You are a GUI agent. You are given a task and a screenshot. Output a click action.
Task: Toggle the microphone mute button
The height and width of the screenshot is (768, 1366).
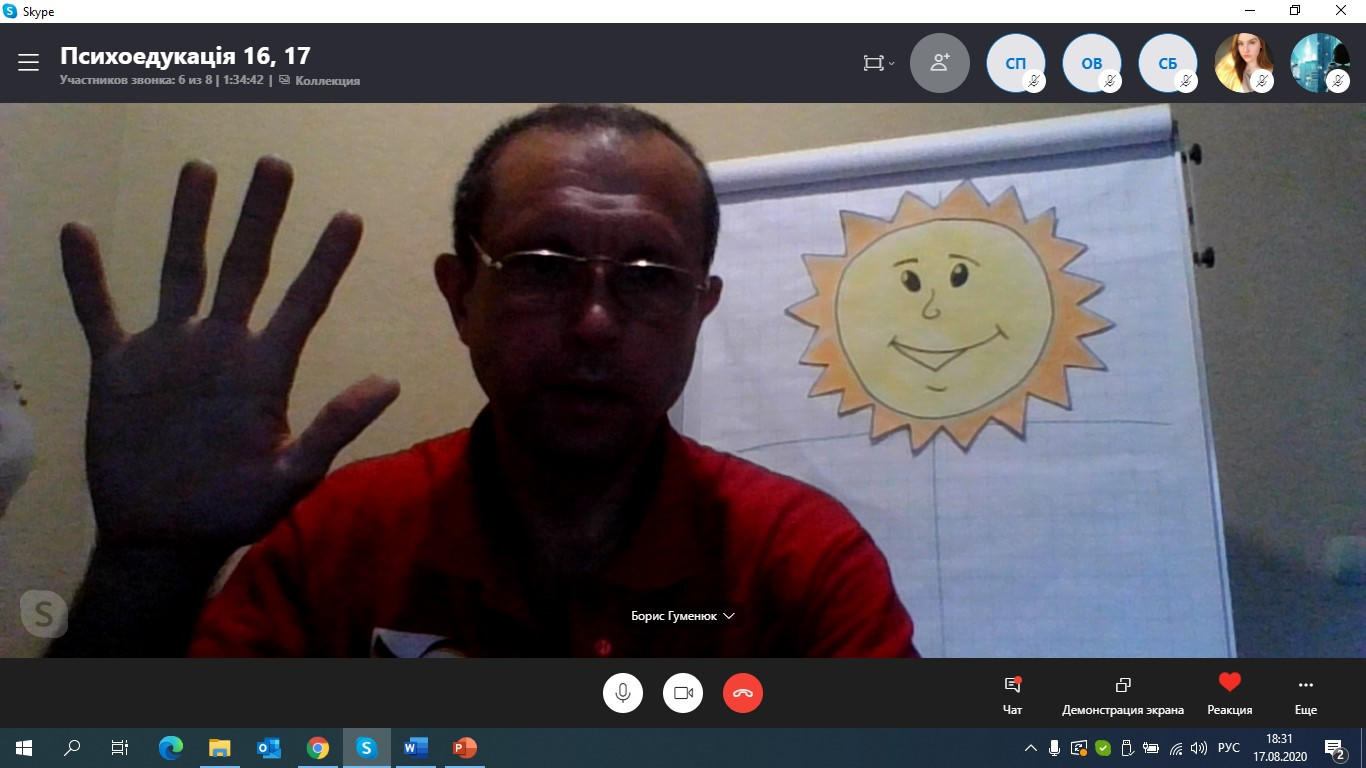[623, 692]
